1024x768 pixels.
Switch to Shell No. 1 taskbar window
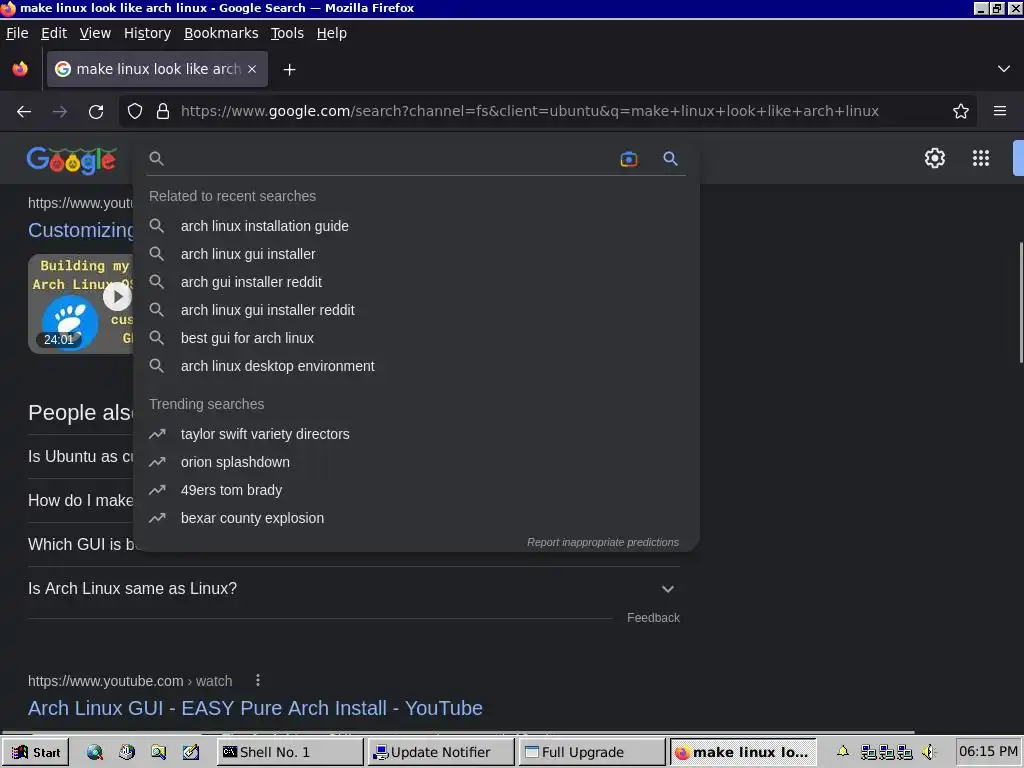click(x=290, y=752)
